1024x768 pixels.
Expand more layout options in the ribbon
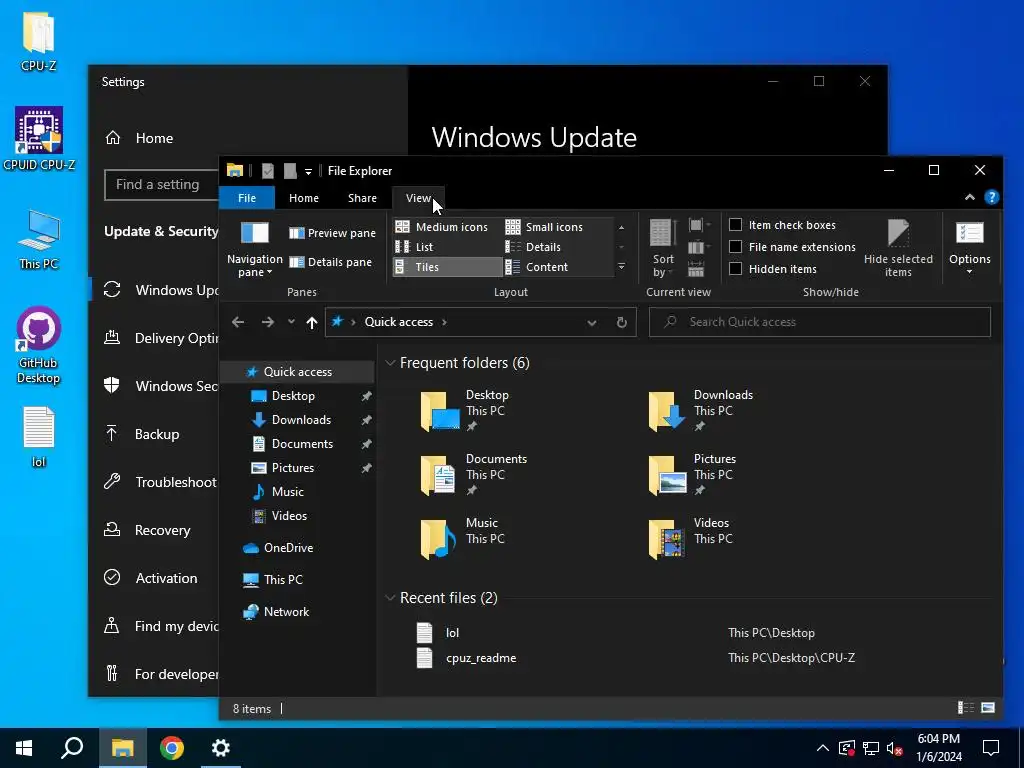[621, 266]
